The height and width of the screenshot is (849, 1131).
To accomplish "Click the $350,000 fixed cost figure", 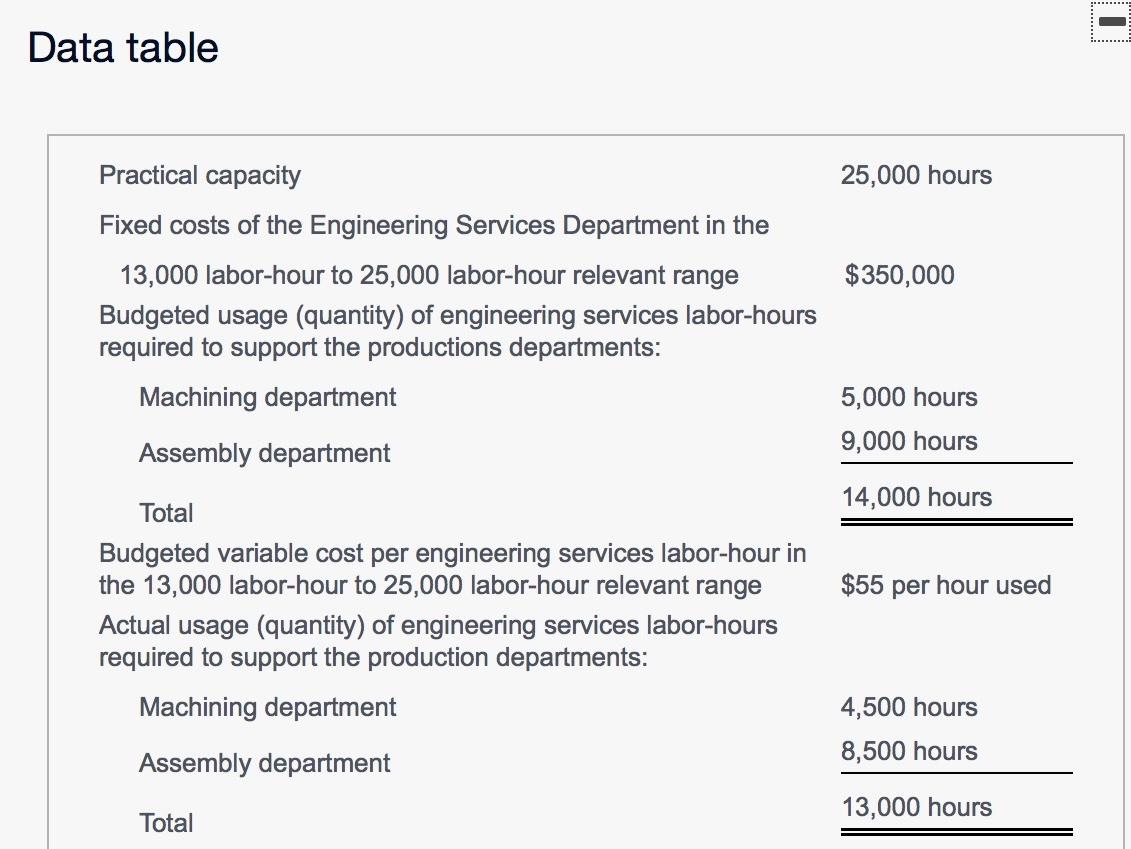I will [x=899, y=274].
